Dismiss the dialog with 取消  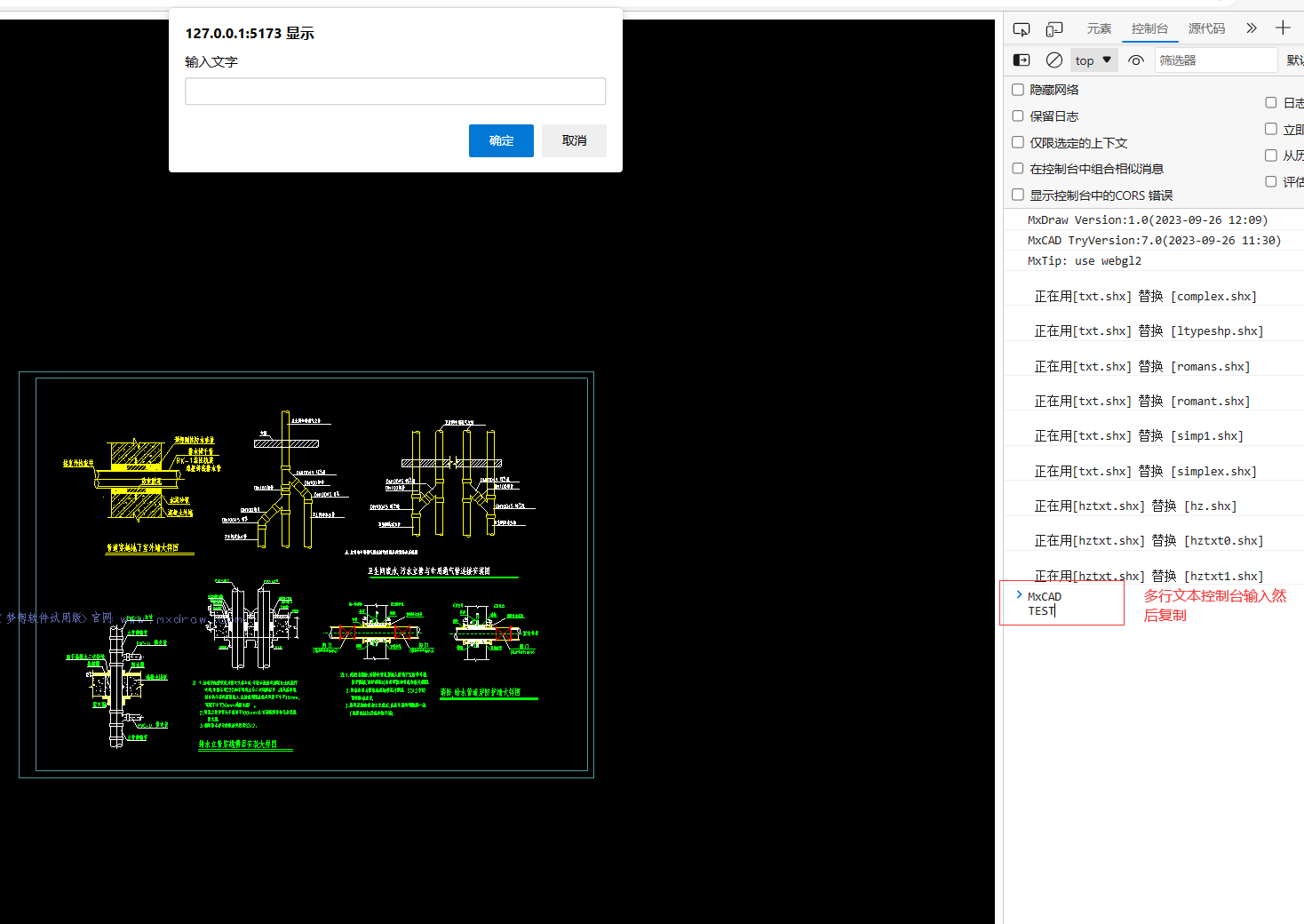click(574, 140)
